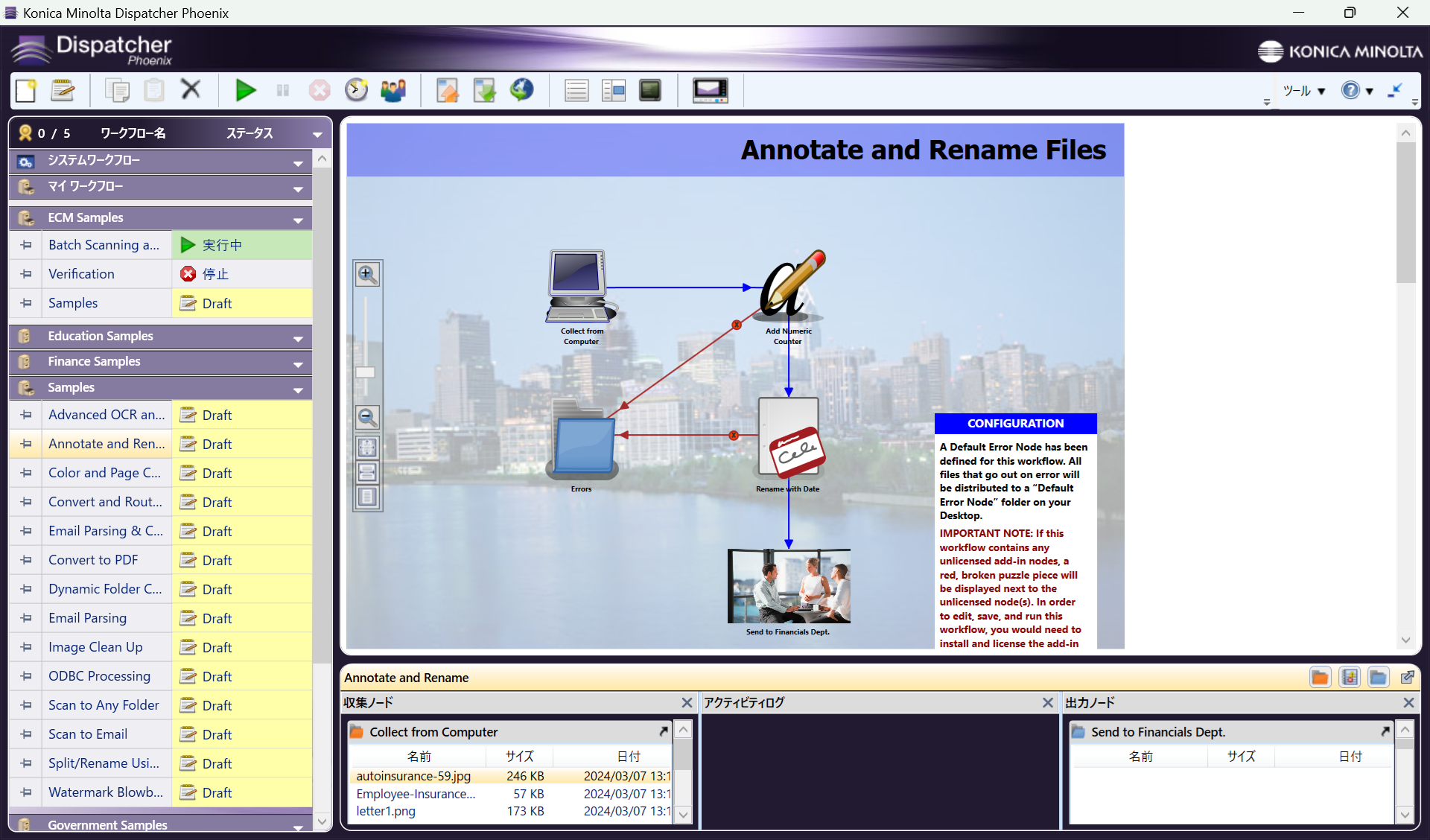Sort by ワークフロー名 column header

coord(133,133)
